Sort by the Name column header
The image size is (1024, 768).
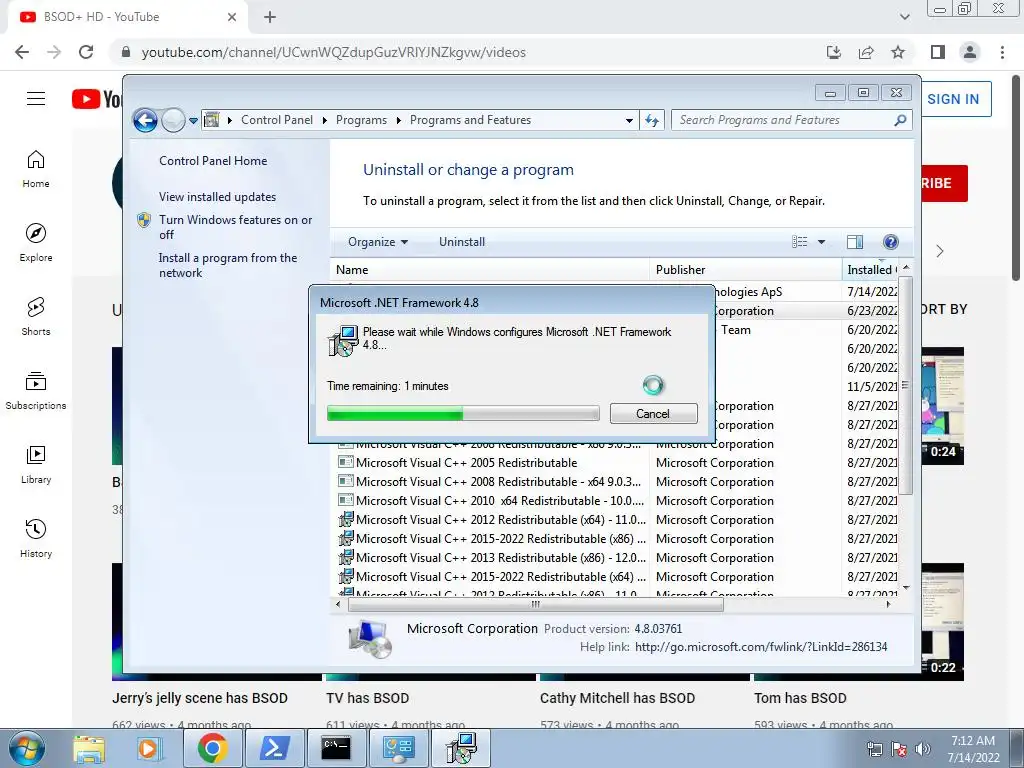pyautogui.click(x=490, y=270)
